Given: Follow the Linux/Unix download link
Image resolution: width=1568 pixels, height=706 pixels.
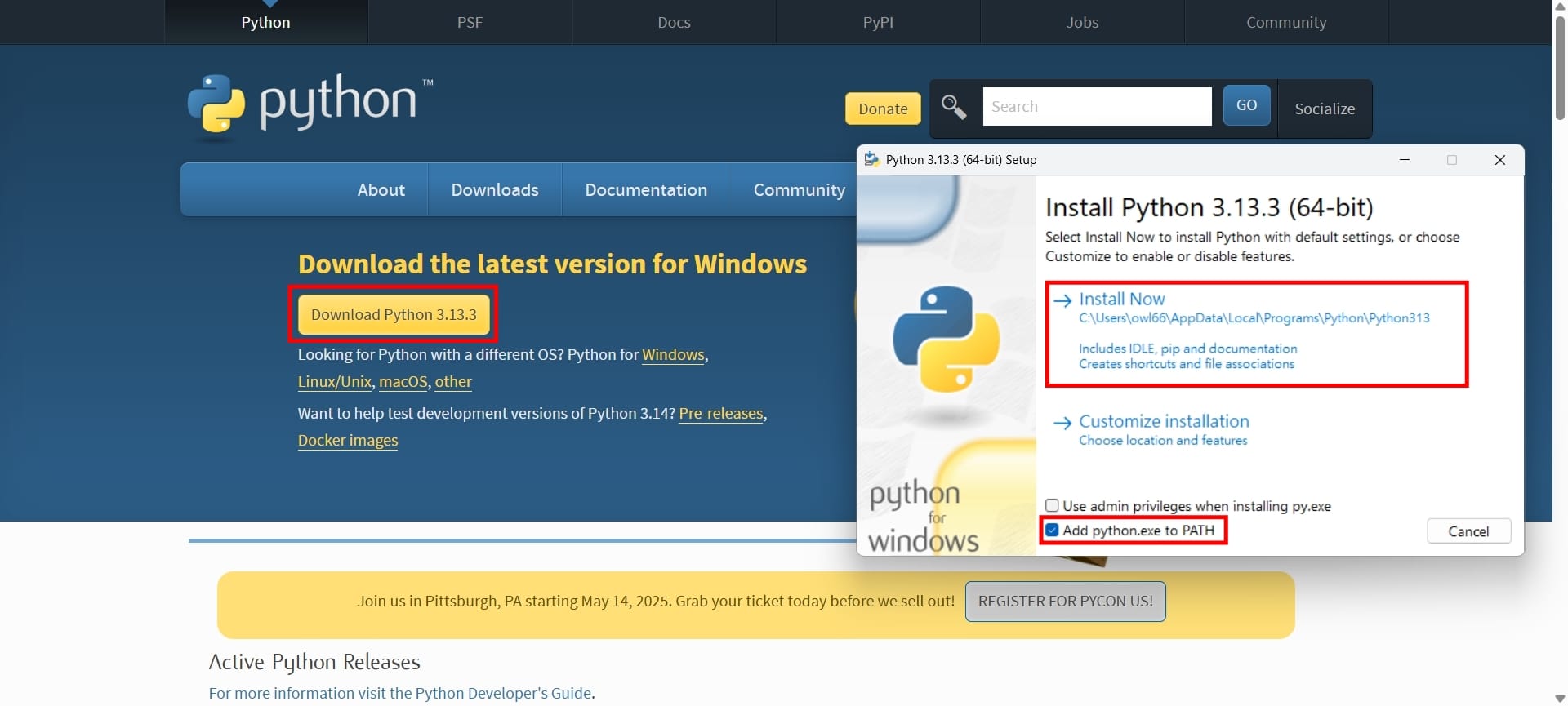Looking at the screenshot, I should click(x=335, y=381).
